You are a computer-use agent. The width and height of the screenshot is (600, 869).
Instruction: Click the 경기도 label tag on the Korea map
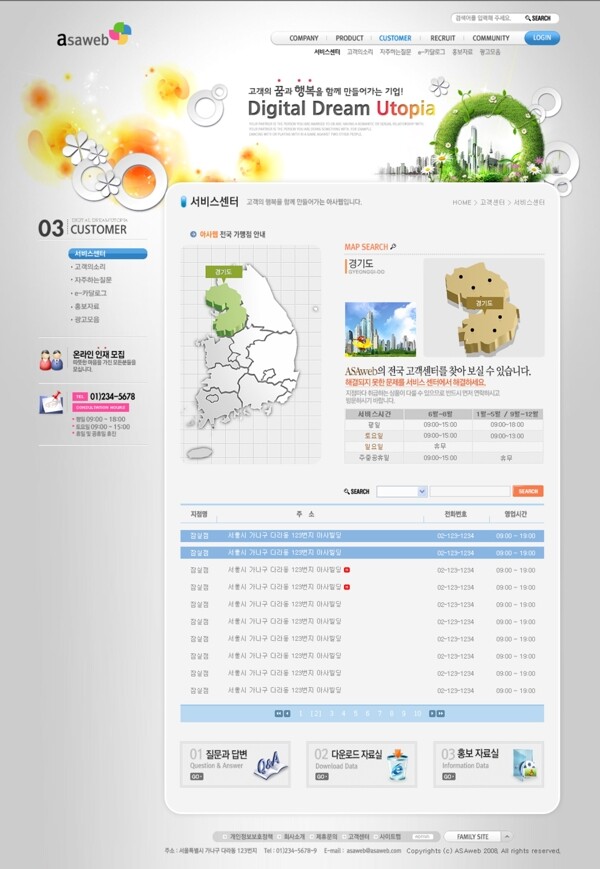tap(224, 272)
